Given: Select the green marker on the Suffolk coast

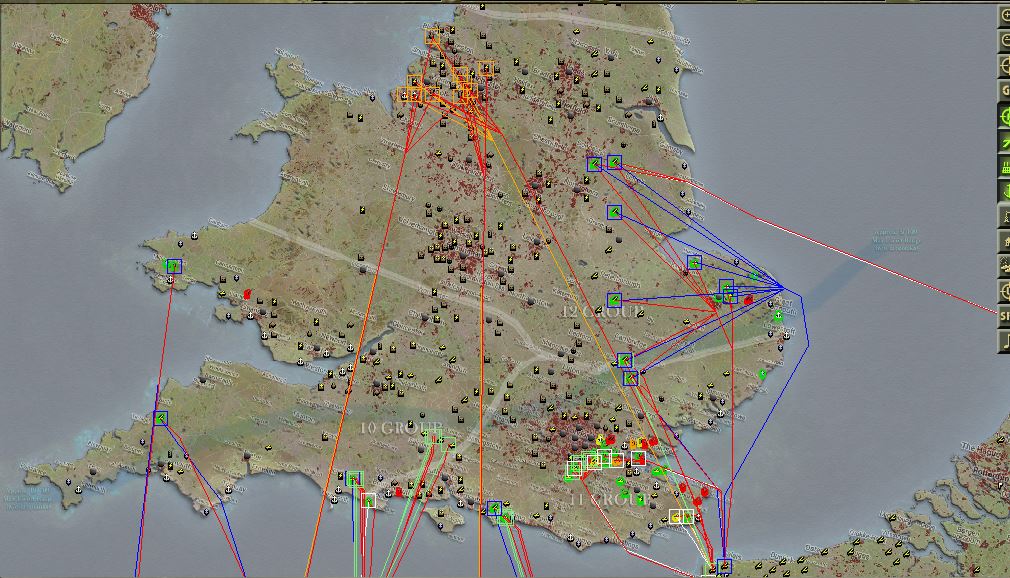Looking at the screenshot, I should (x=763, y=374).
